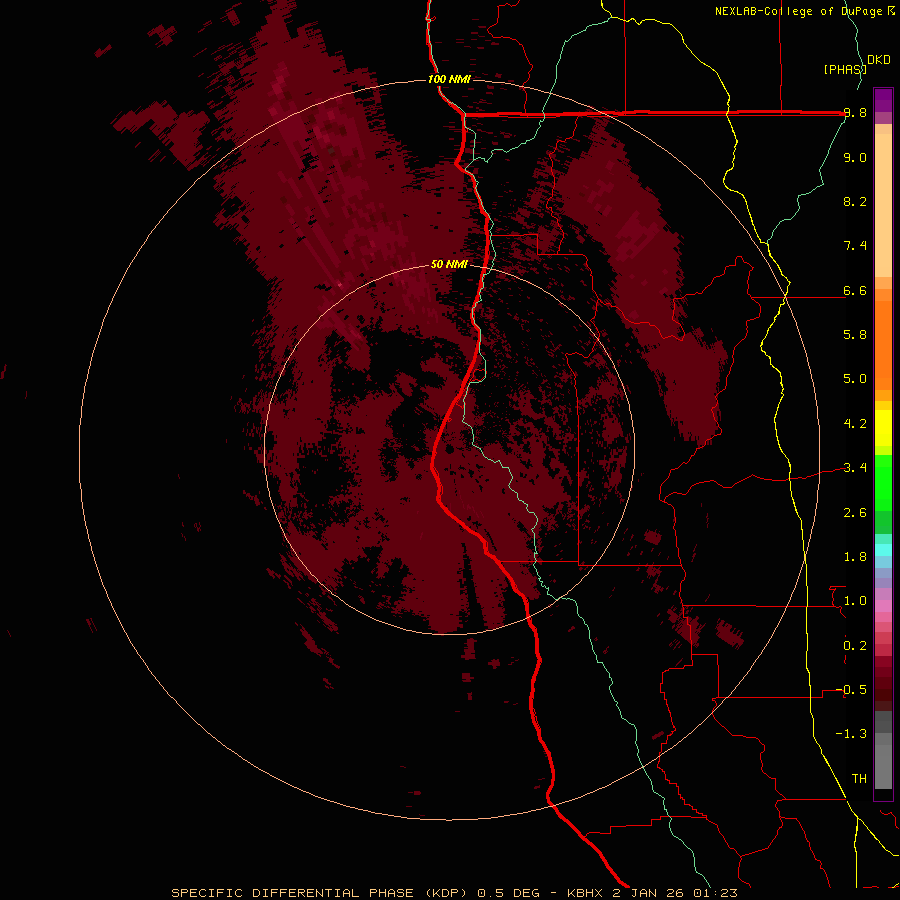Click the 3.4 value on the color scale
This screenshot has width=900, height=900.
point(855,468)
